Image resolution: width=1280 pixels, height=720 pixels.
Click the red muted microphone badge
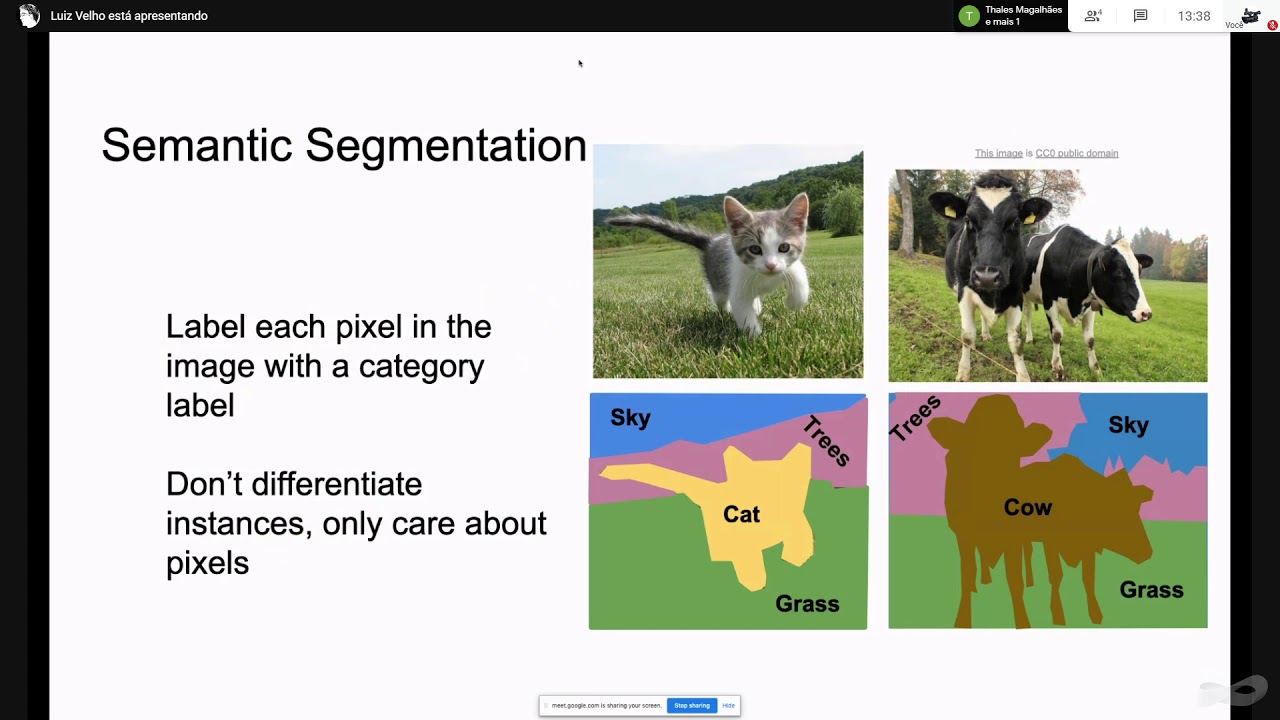click(x=1272, y=26)
